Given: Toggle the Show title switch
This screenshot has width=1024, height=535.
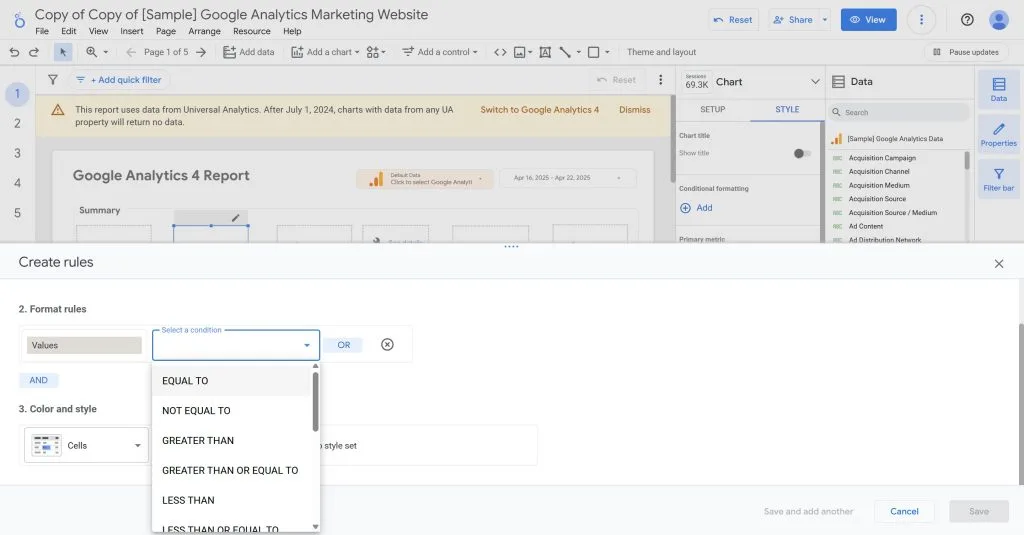Looking at the screenshot, I should click(x=802, y=154).
